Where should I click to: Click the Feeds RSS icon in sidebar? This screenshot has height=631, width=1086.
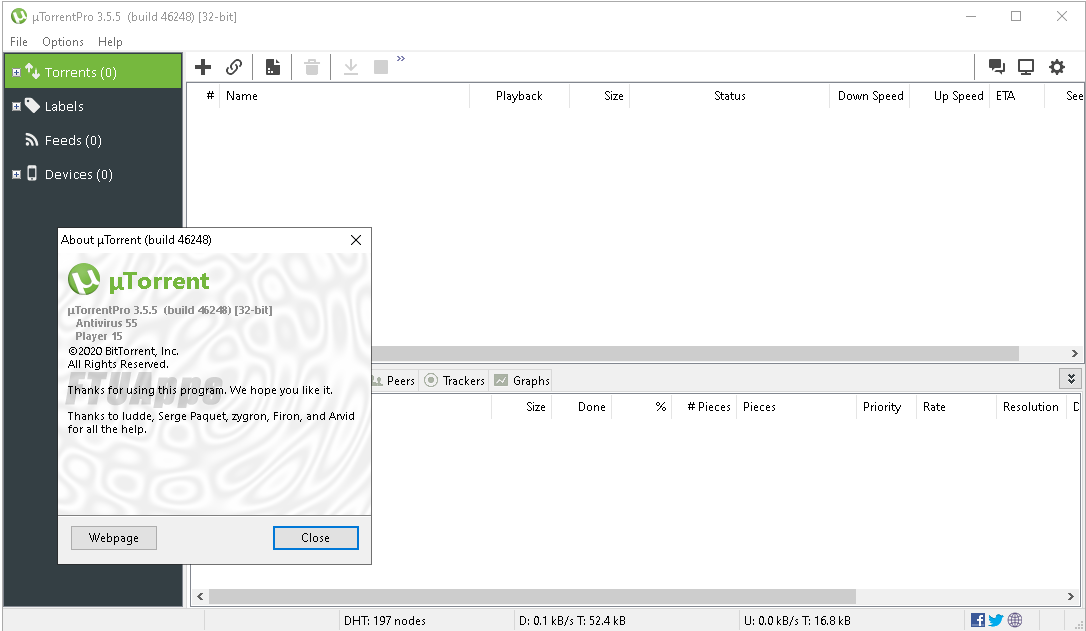pyautogui.click(x=32, y=140)
